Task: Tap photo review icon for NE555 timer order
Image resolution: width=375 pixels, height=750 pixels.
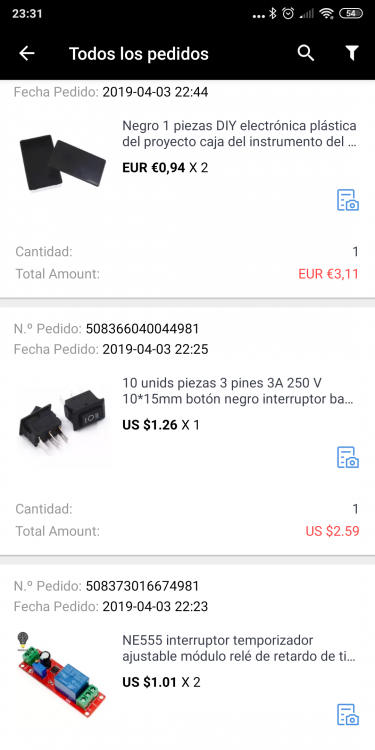Action: [x=348, y=715]
